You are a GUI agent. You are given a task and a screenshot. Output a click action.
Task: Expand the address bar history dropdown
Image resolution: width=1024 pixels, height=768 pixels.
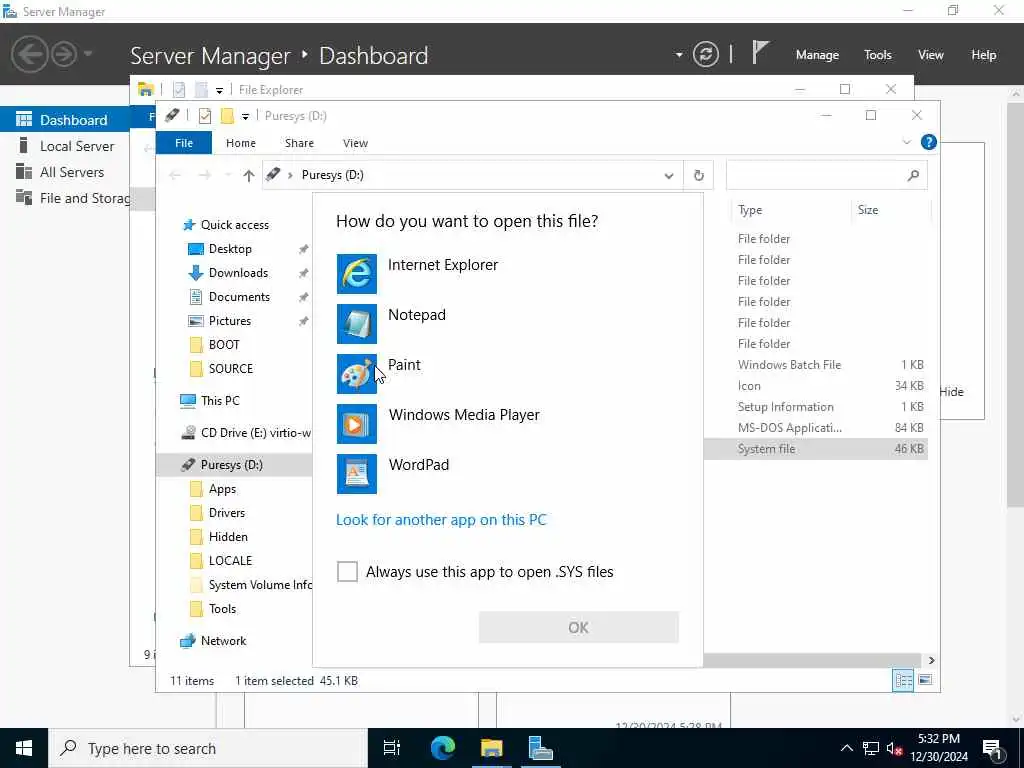click(x=669, y=175)
